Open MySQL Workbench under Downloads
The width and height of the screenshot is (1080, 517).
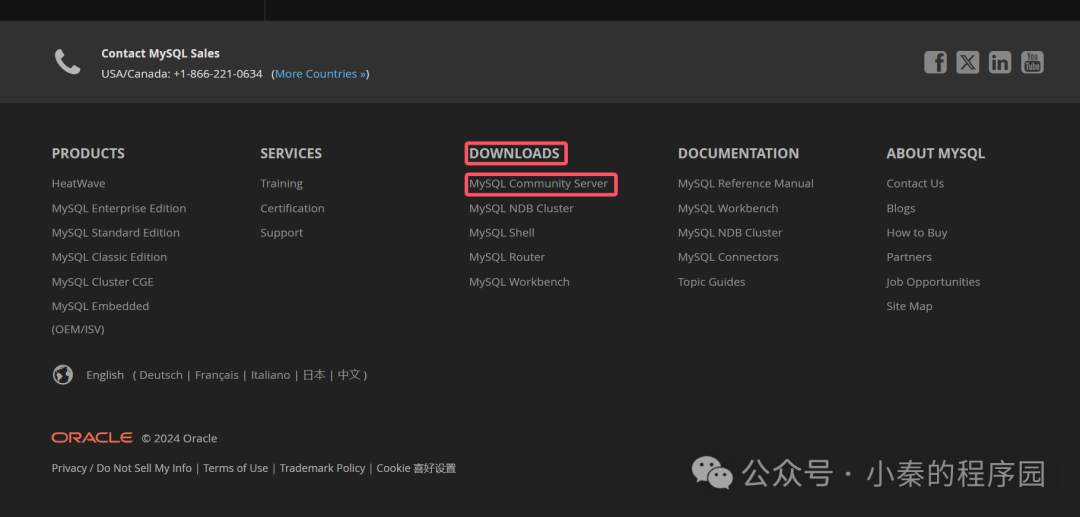(519, 282)
